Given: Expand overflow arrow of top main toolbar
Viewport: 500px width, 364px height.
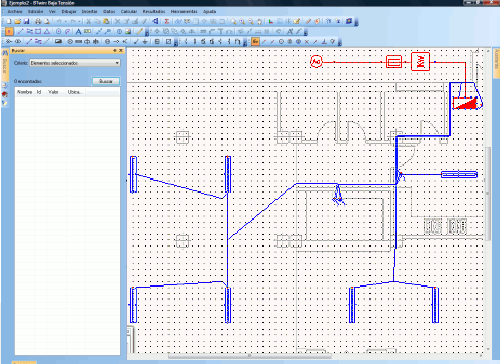Looking at the screenshot, I should pos(356,22).
